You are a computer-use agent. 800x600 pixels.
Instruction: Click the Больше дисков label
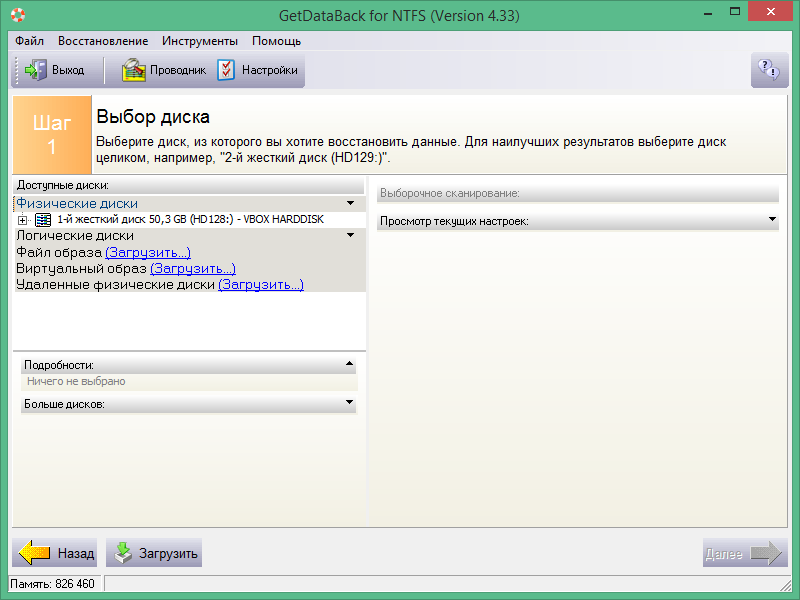click(x=64, y=404)
